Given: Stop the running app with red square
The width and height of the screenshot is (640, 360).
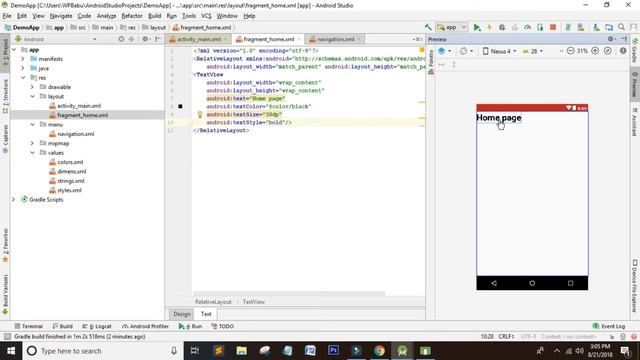Looking at the screenshot, I should click(553, 27).
